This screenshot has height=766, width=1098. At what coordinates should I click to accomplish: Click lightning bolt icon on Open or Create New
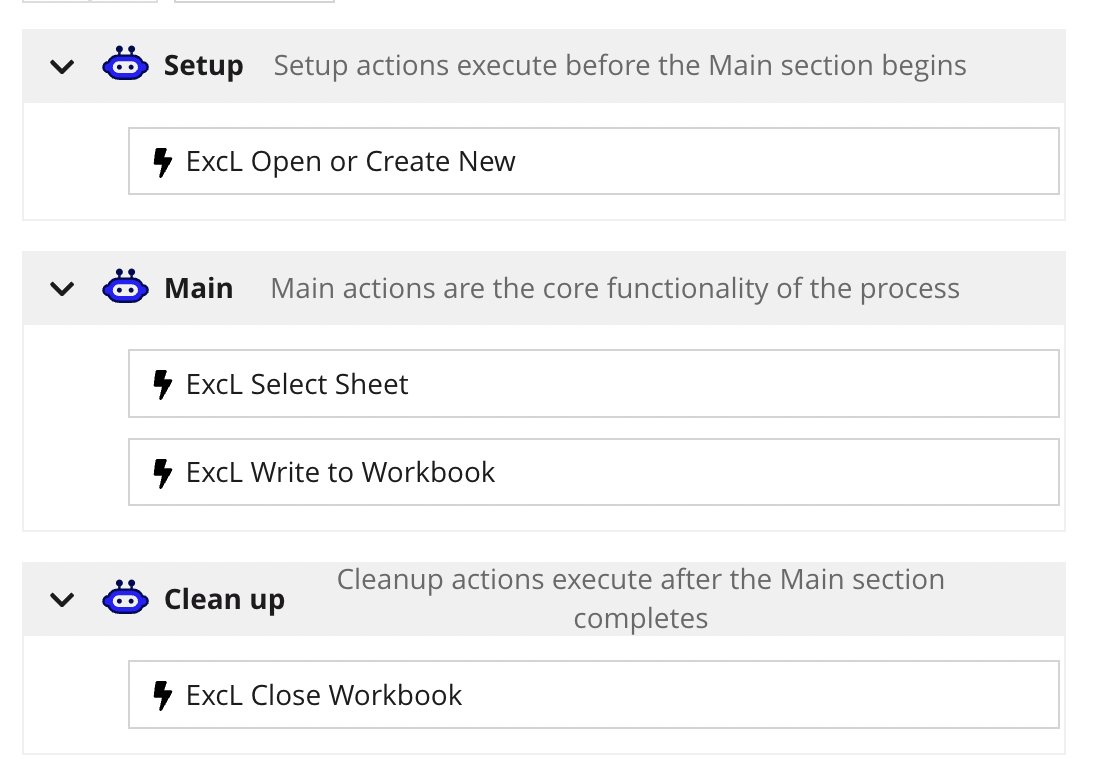tap(163, 162)
